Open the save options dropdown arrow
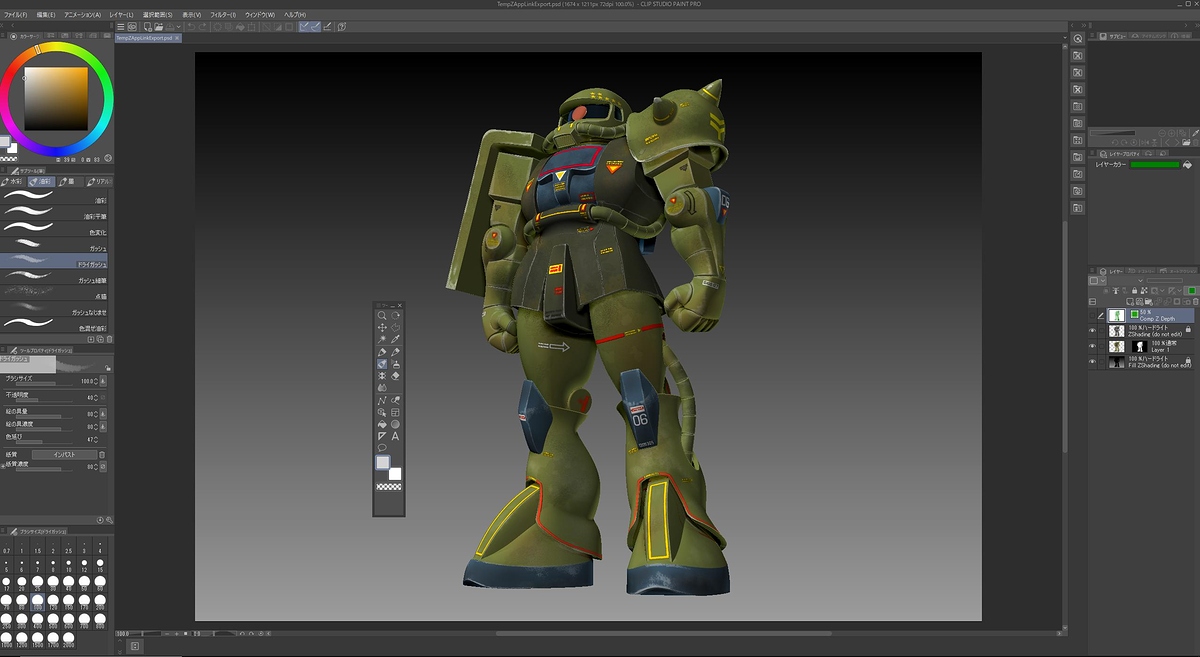The image size is (1200, 657). [x=177, y=27]
